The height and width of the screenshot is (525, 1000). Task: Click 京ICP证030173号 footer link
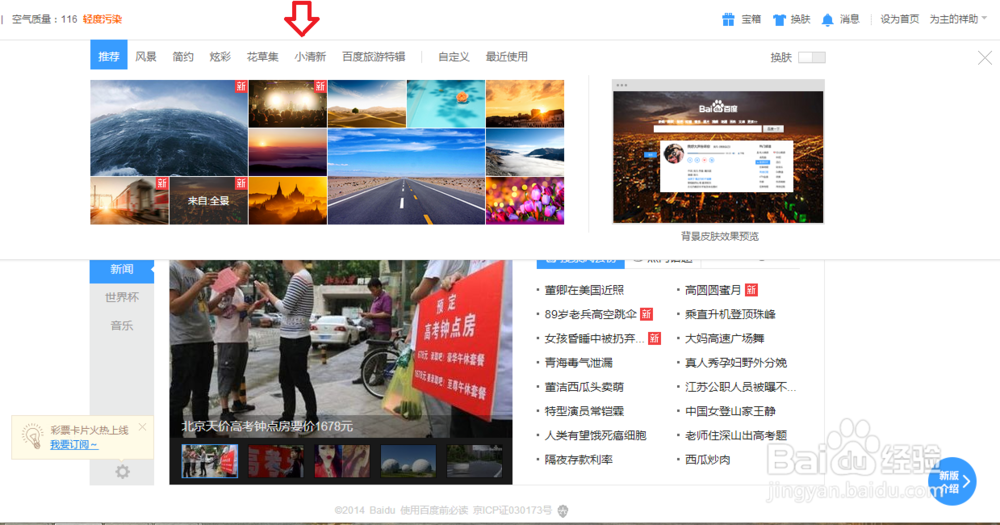coord(512,510)
